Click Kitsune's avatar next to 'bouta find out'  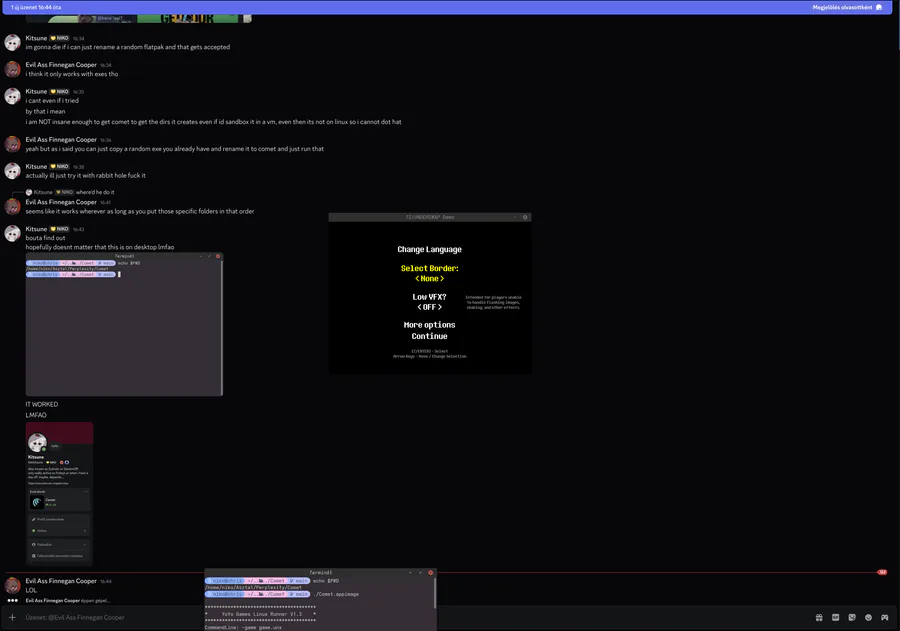pyautogui.click(x=13, y=233)
